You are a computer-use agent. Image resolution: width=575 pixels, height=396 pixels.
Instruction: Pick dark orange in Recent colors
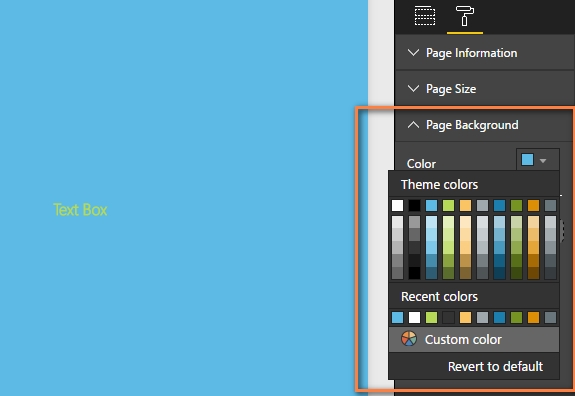(x=533, y=318)
